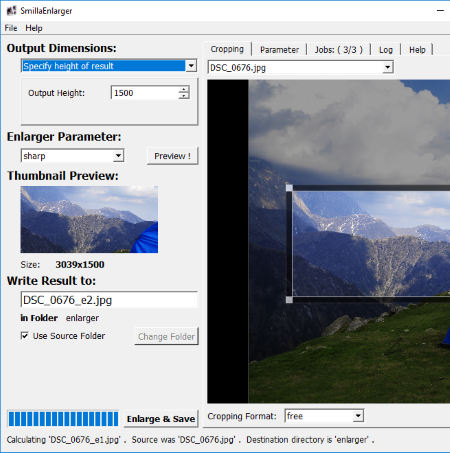Click the DSC_0676_e2.jpg filename field
The width and height of the screenshot is (450, 453).
(109, 300)
